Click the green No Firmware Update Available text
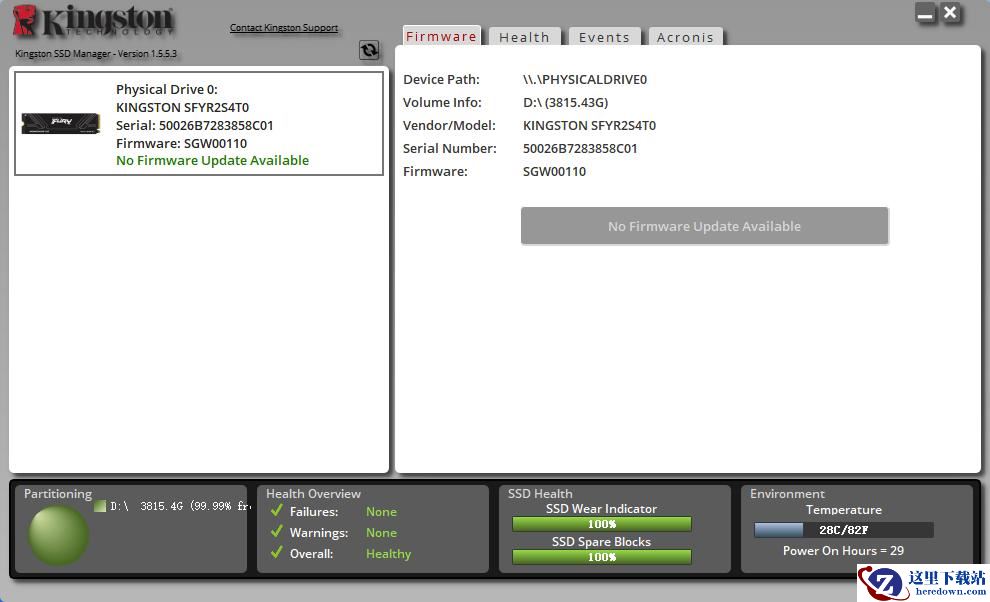The height and width of the screenshot is (602, 990). click(x=212, y=160)
